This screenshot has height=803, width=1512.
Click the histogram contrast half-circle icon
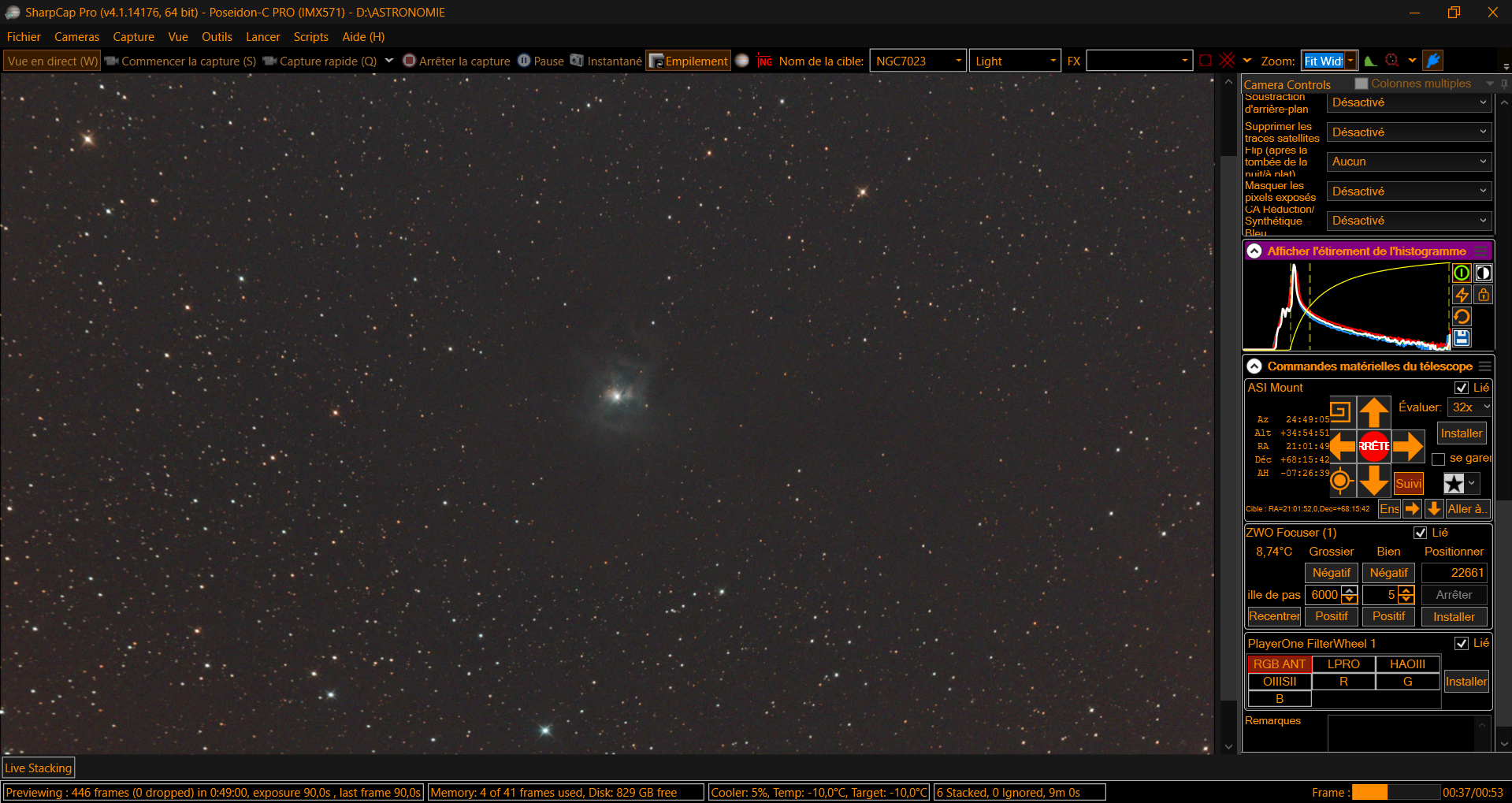point(1483,273)
